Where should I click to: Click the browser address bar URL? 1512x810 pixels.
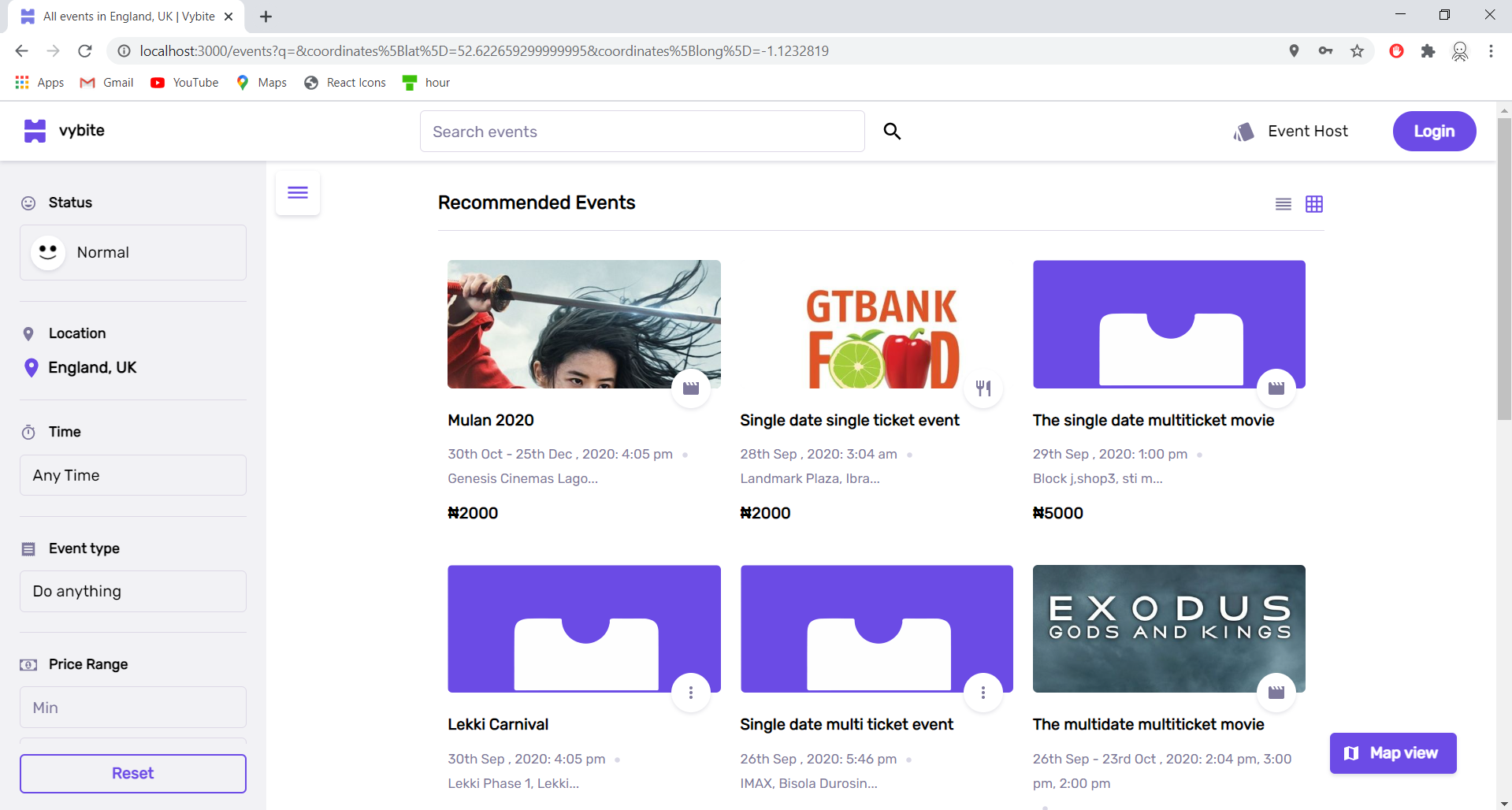click(484, 51)
